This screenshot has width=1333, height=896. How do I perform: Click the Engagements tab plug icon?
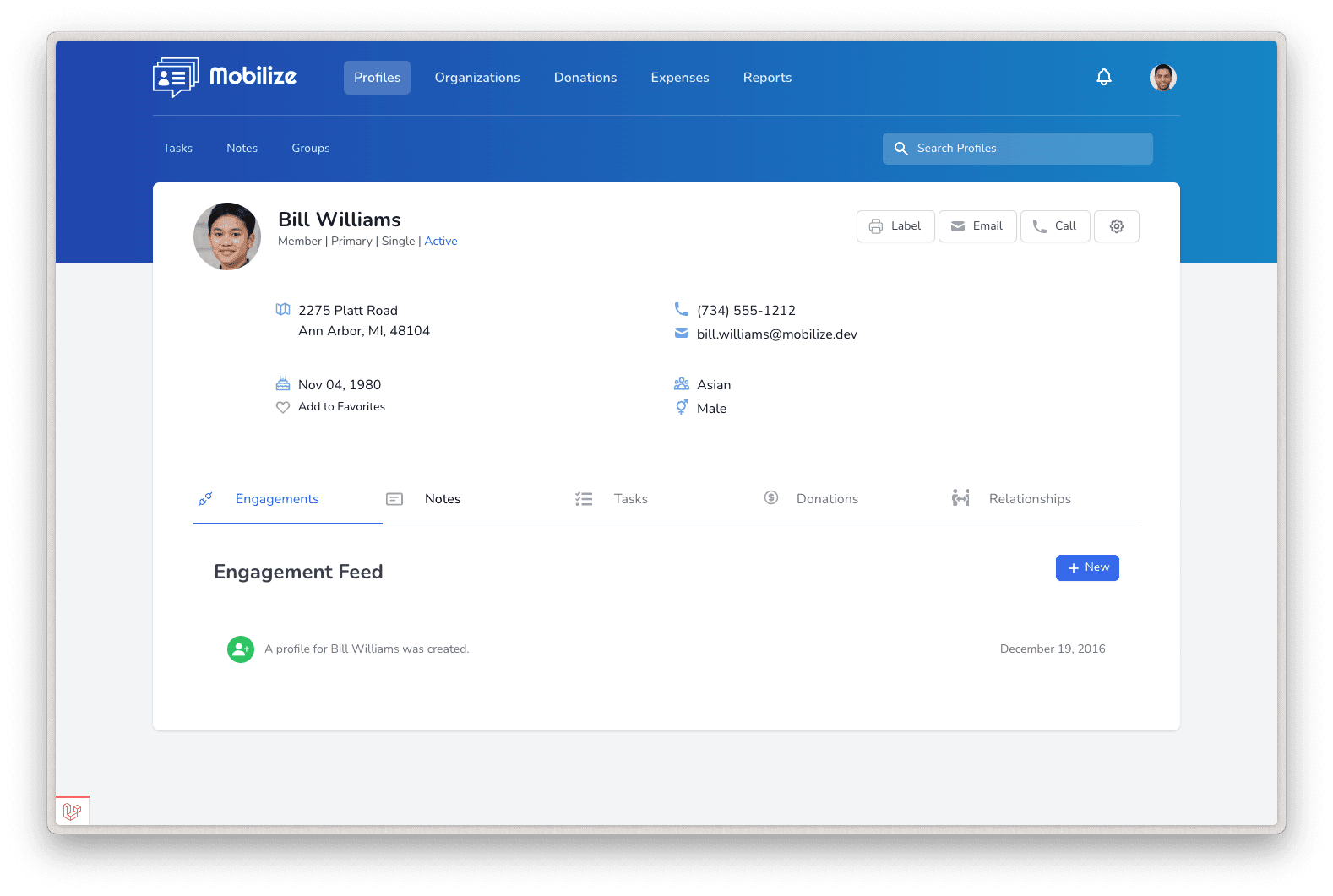click(x=205, y=499)
